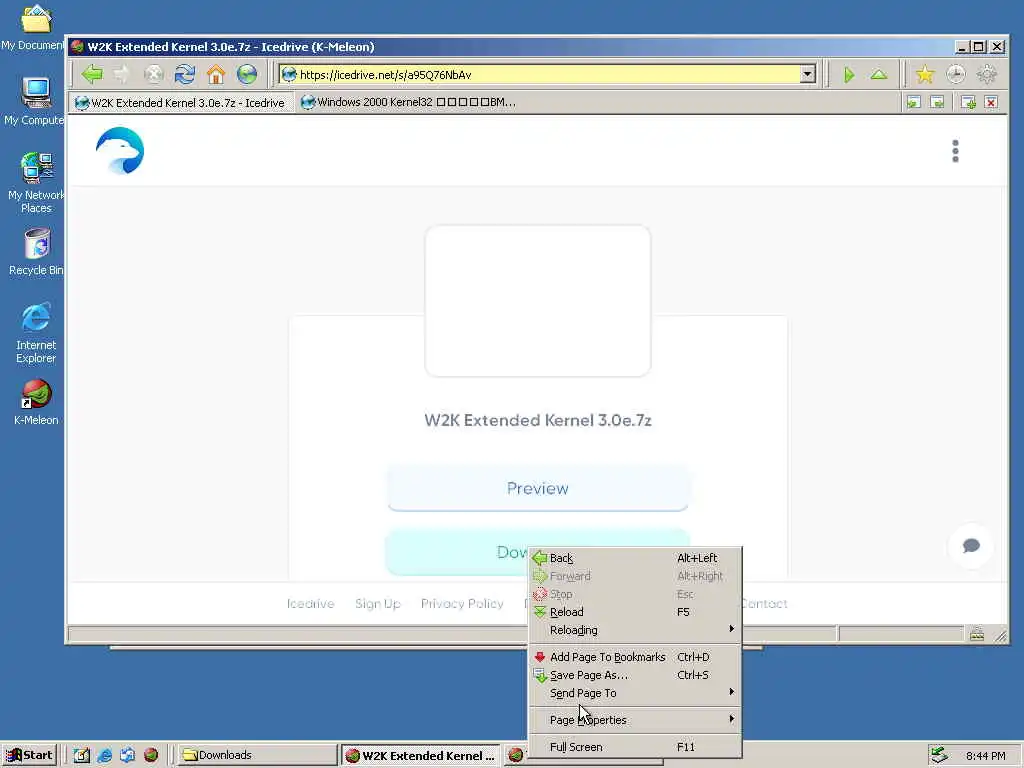Click the system tray network icon
Image resolution: width=1024 pixels, height=768 pixels.
point(939,755)
